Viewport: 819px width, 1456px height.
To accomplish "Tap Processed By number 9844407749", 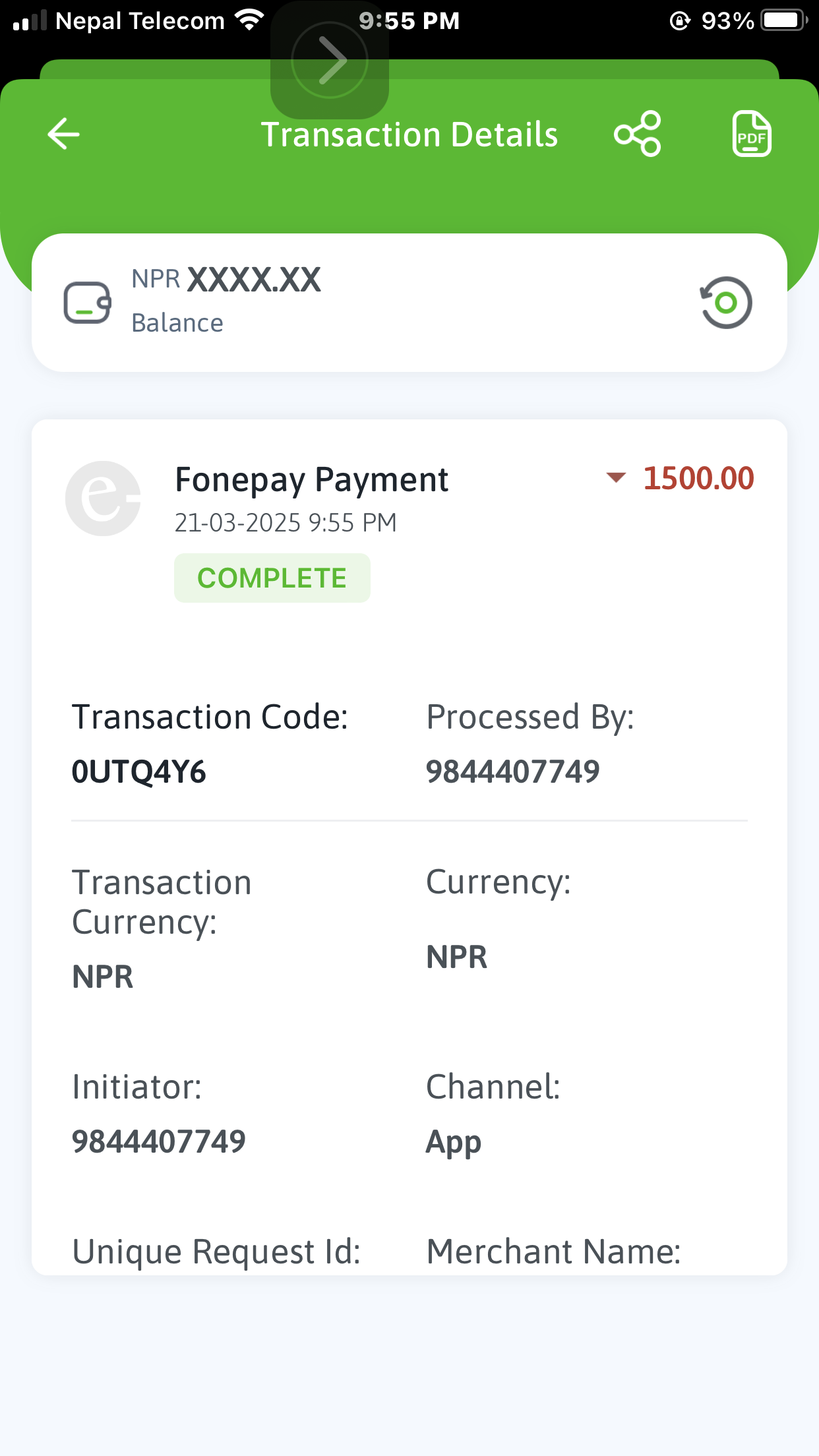I will (x=512, y=772).
